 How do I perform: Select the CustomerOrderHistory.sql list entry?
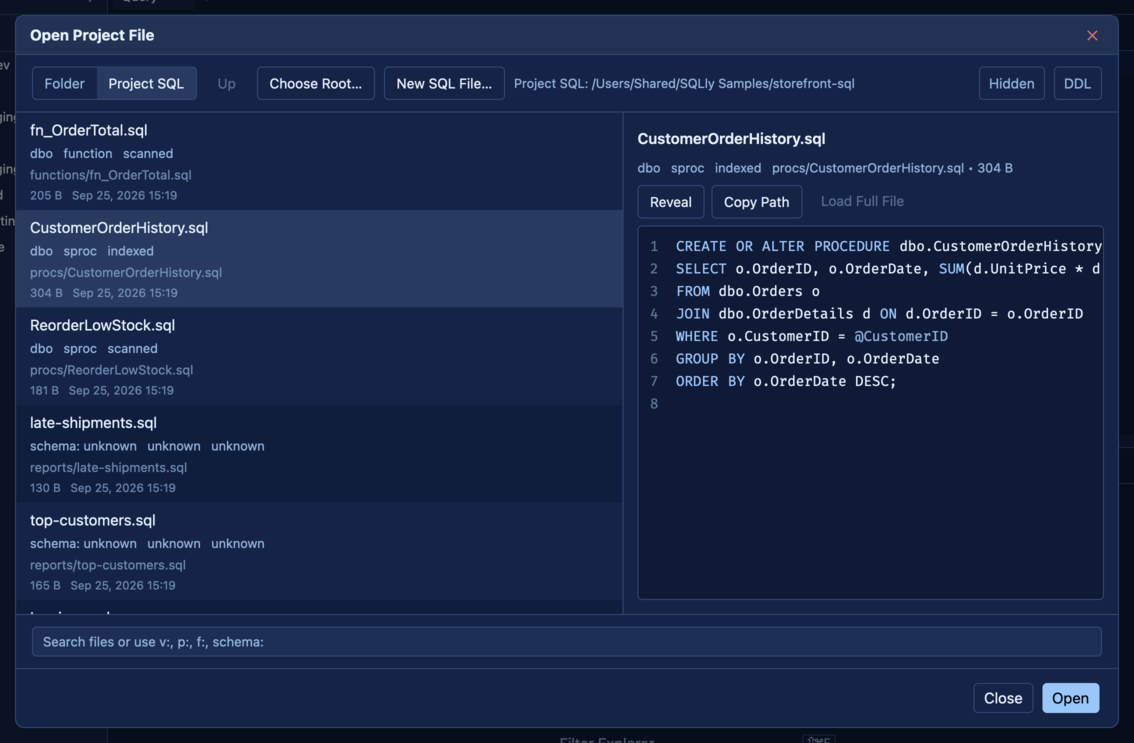tap(319, 259)
